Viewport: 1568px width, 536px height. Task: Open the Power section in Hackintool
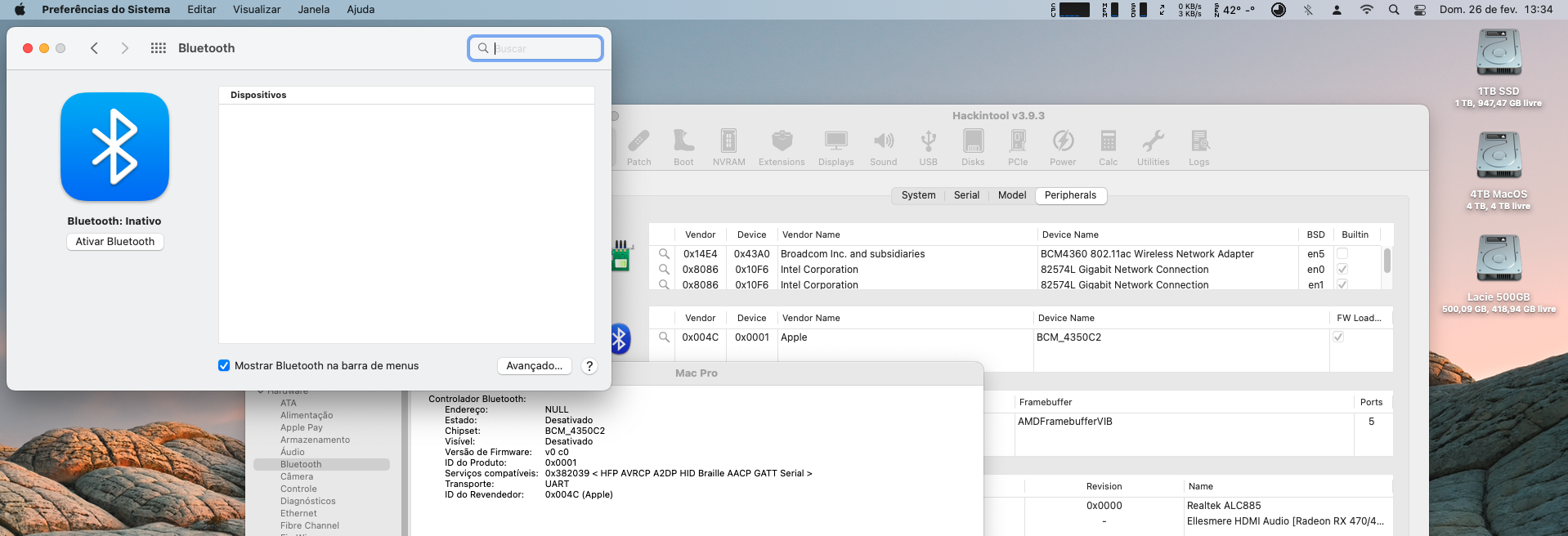[1063, 148]
